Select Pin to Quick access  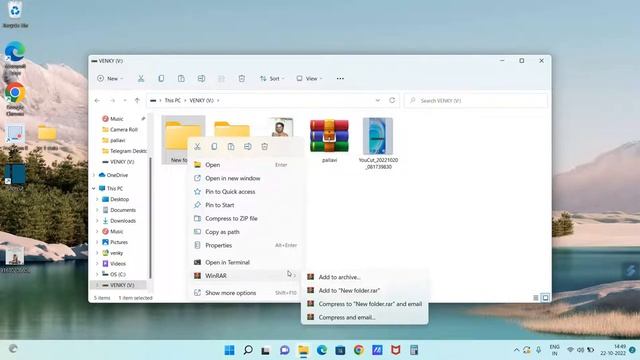[x=246, y=192]
